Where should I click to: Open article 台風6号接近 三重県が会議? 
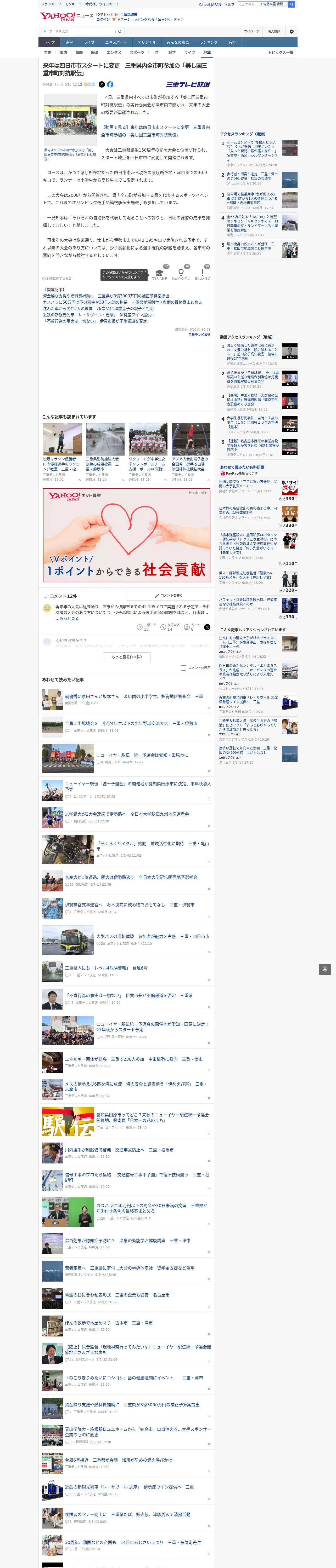pos(118,1460)
